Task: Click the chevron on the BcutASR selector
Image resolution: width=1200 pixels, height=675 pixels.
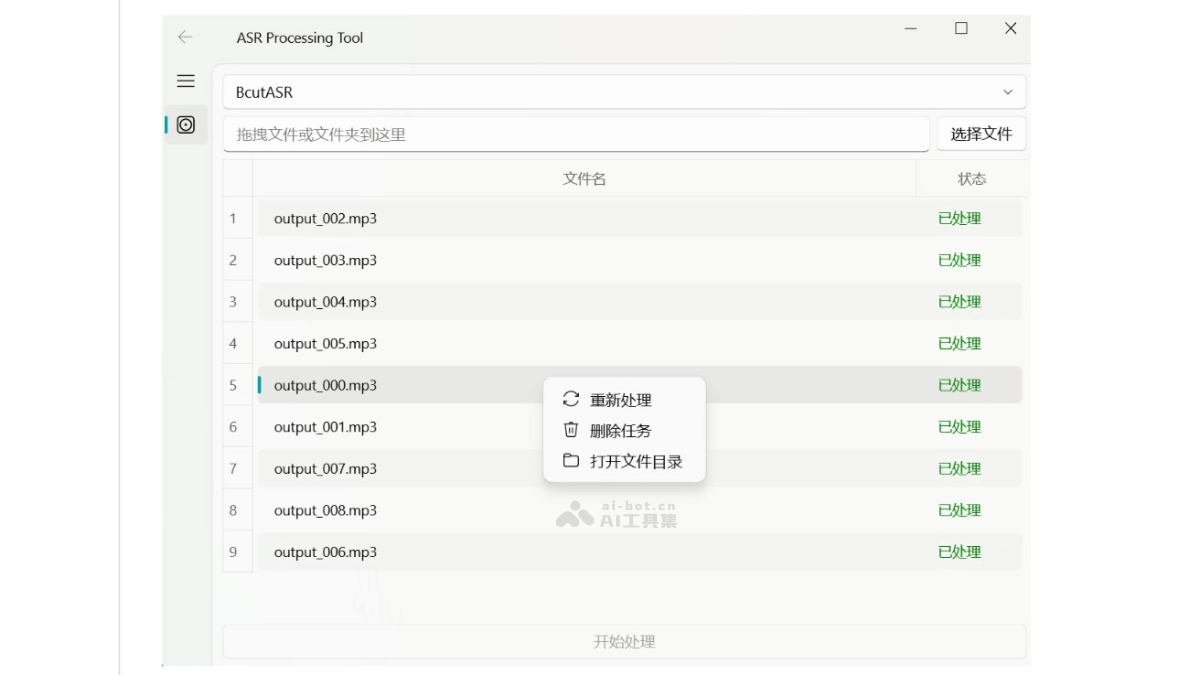Action: point(1007,91)
